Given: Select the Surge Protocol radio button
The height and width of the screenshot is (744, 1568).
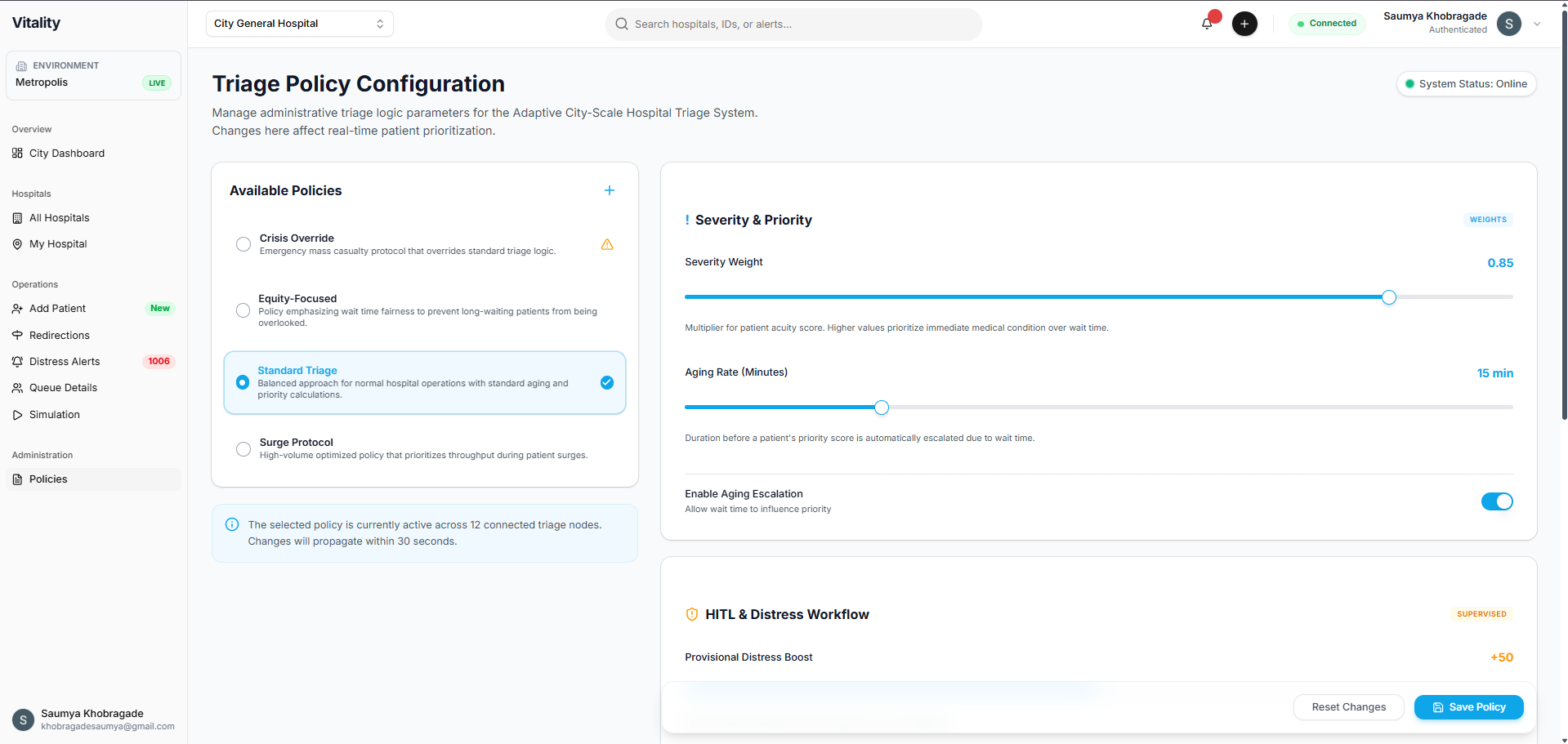Looking at the screenshot, I should 243,448.
